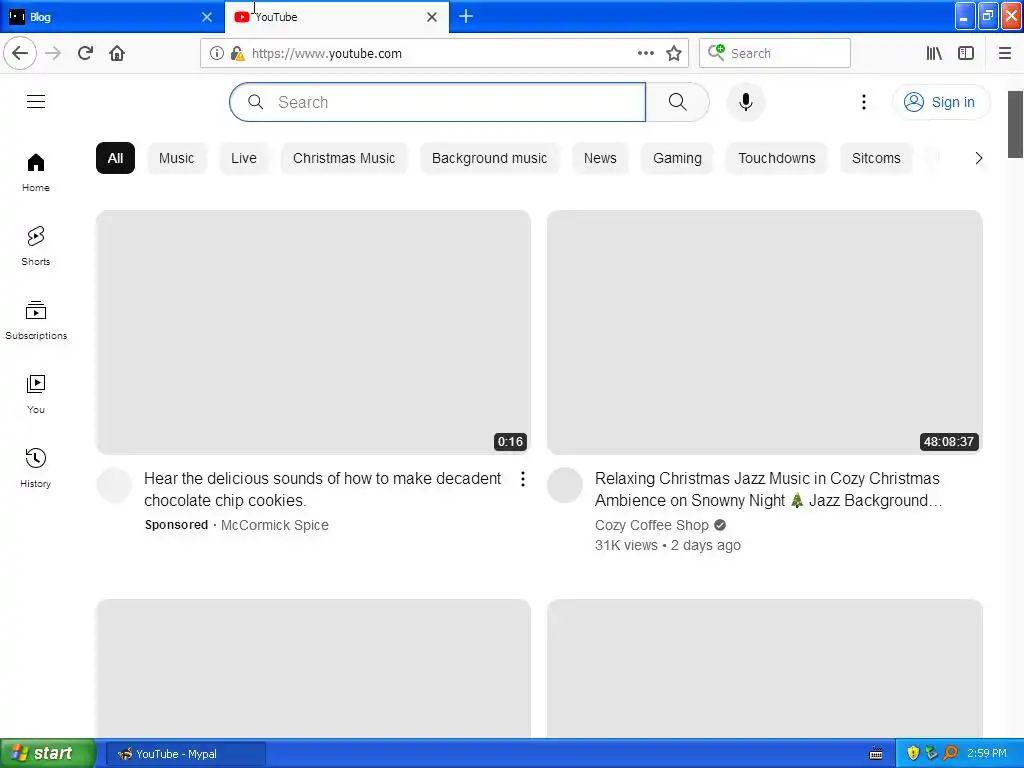Show site information icon in address bar

(x=217, y=54)
